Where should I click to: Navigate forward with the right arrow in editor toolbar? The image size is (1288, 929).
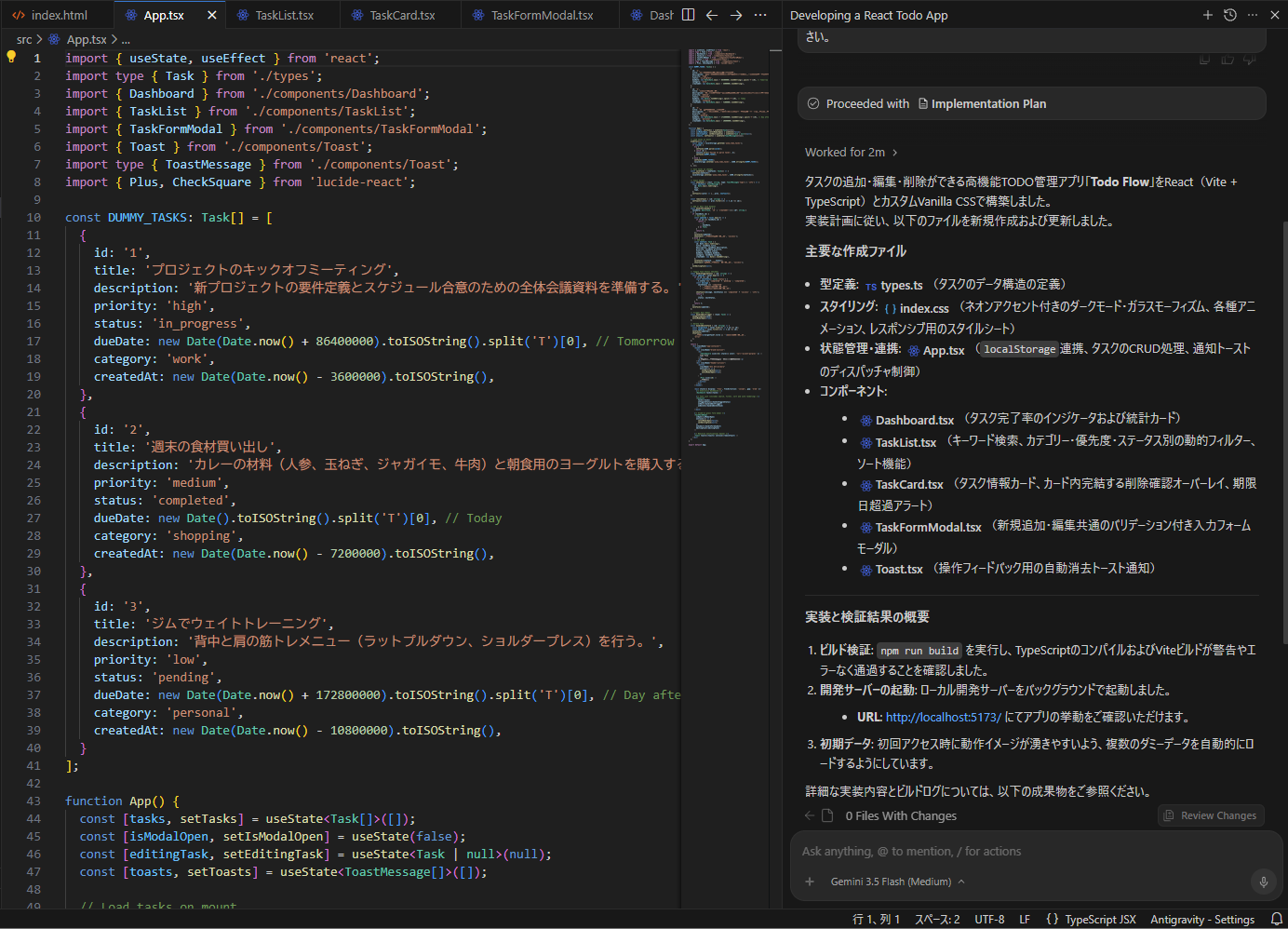click(x=736, y=15)
